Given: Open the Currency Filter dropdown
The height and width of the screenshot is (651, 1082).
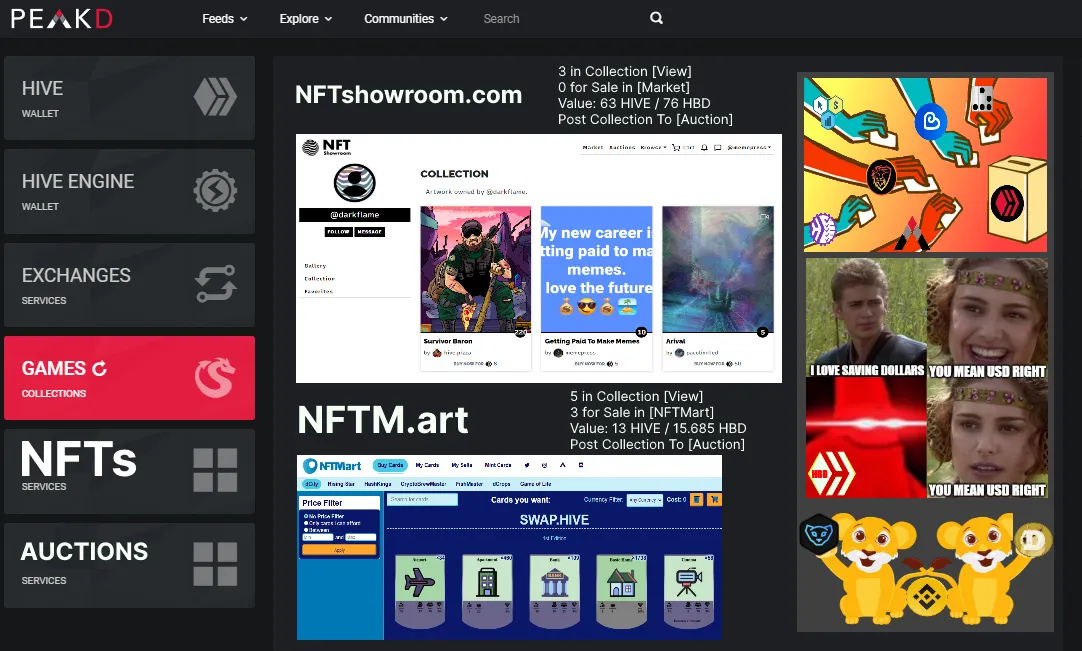Looking at the screenshot, I should click(645, 500).
